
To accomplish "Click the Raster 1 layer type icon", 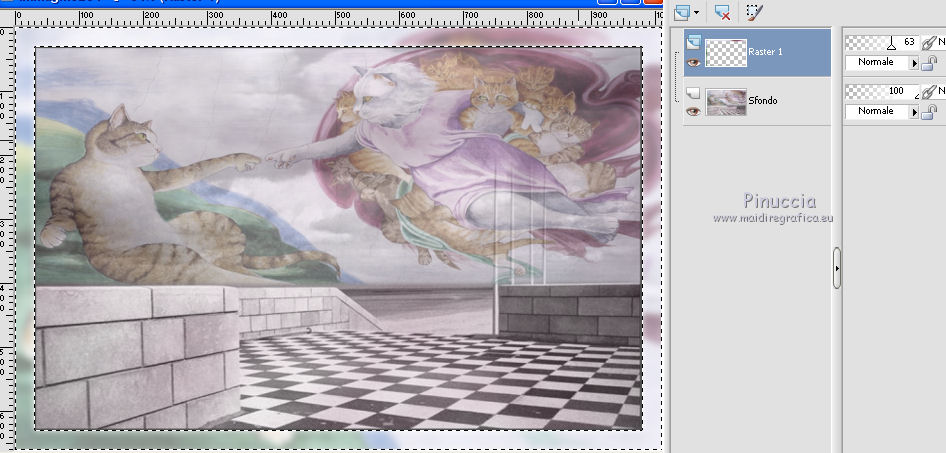I will (694, 42).
